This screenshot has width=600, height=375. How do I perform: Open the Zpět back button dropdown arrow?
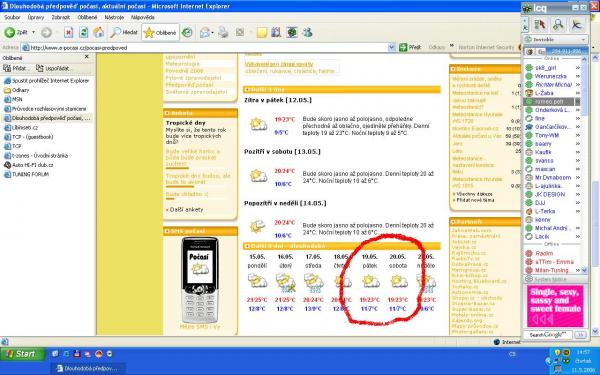click(x=33, y=33)
